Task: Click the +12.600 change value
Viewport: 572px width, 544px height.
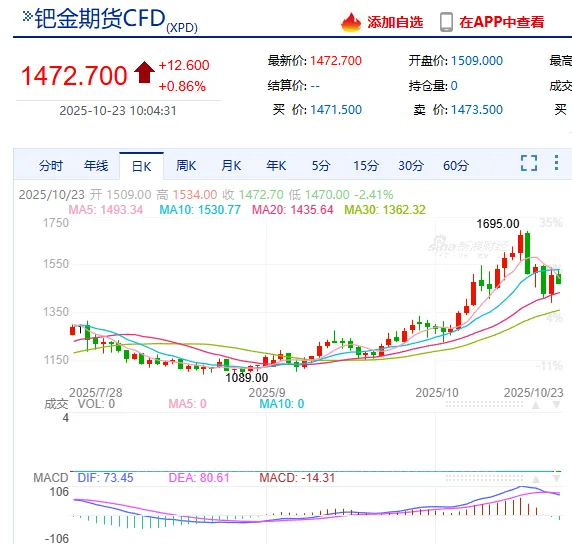Action: 184,65
